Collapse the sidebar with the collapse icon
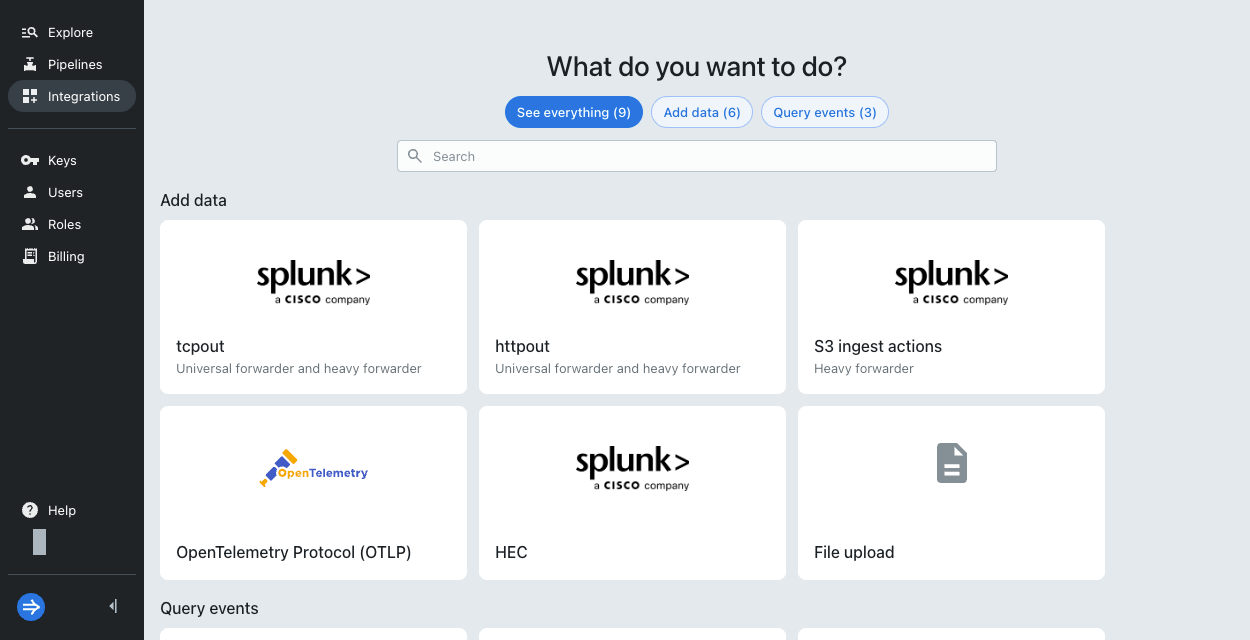This screenshot has width=1250, height=640. coord(113,606)
